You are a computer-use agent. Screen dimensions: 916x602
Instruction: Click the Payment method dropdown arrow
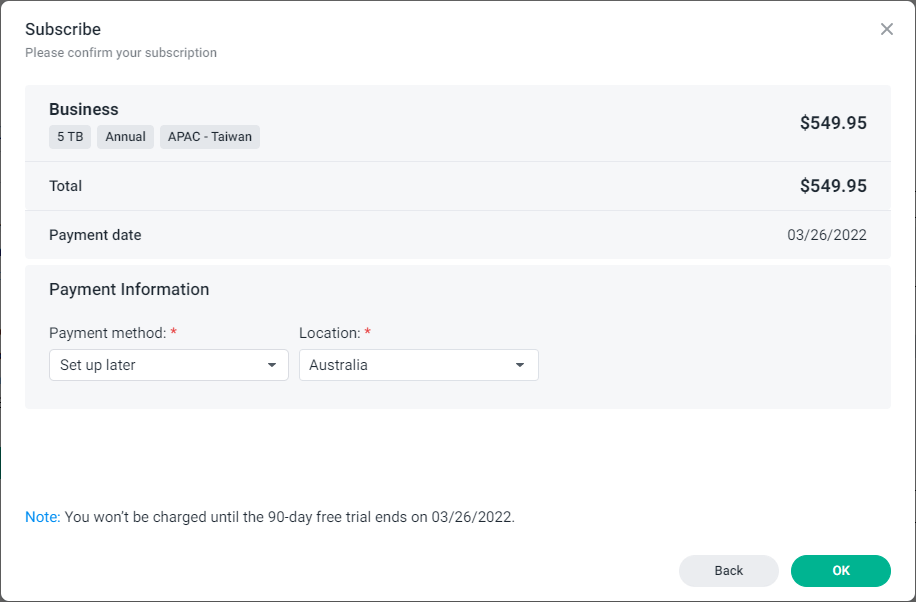pos(272,366)
